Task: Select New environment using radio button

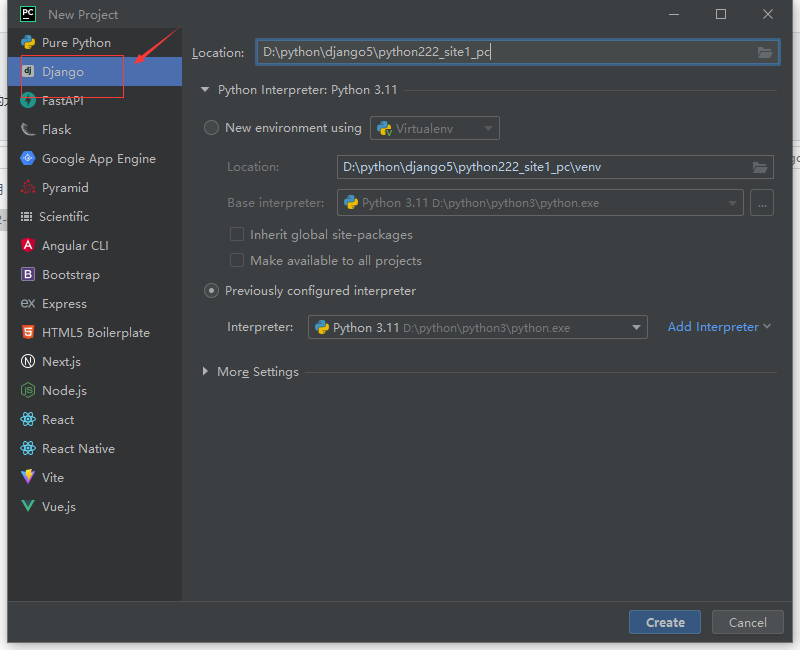Action: click(211, 128)
